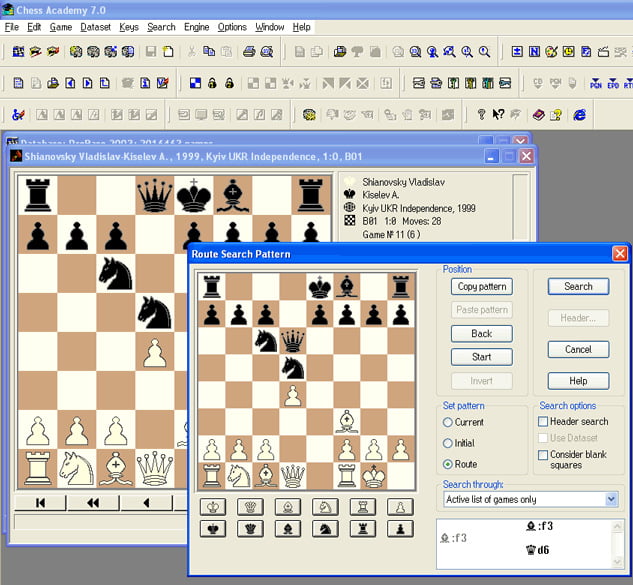This screenshot has height=585, width=633.
Task: Select the white knight piece in palette
Action: tap(325, 507)
